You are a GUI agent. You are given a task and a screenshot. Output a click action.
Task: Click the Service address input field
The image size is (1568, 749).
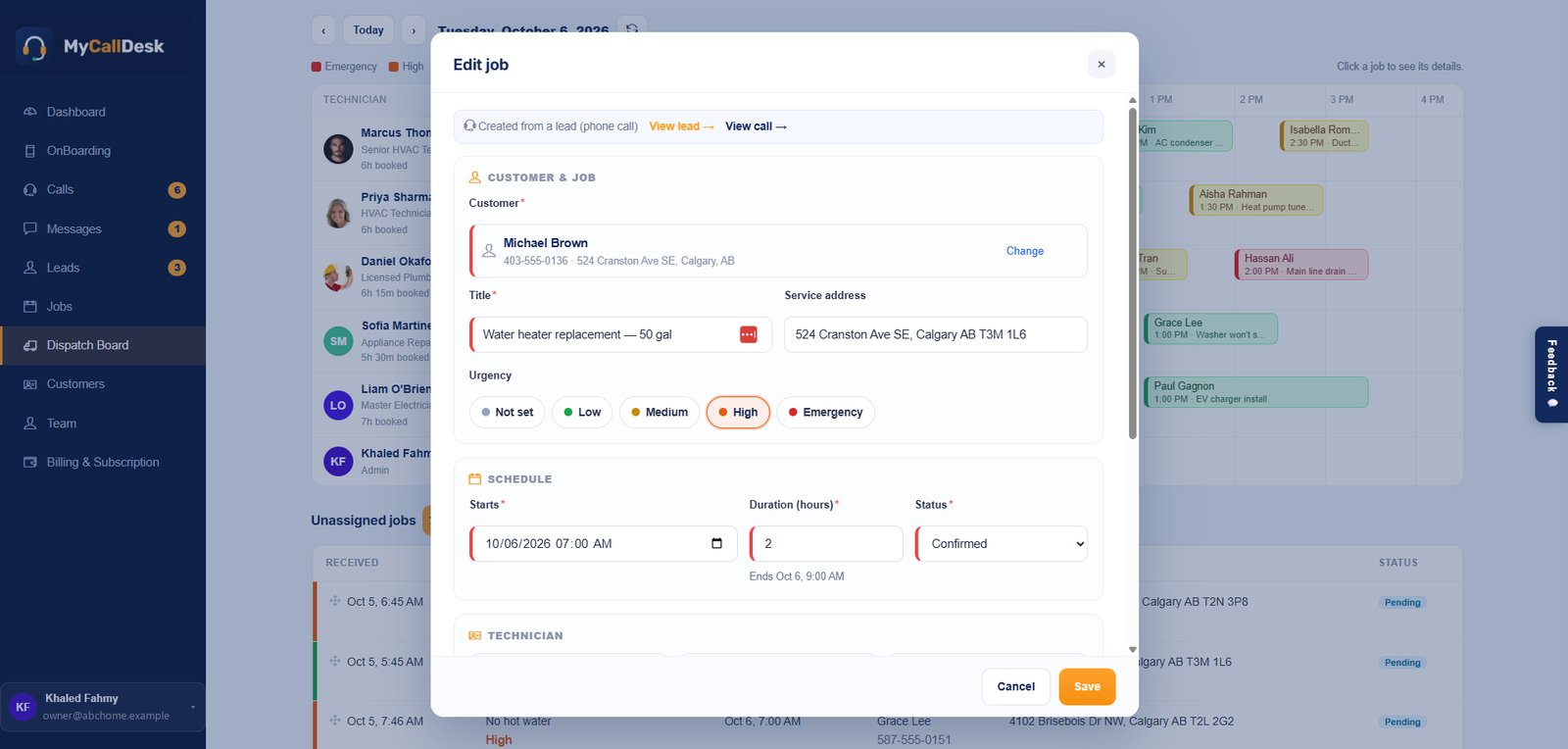(x=935, y=334)
